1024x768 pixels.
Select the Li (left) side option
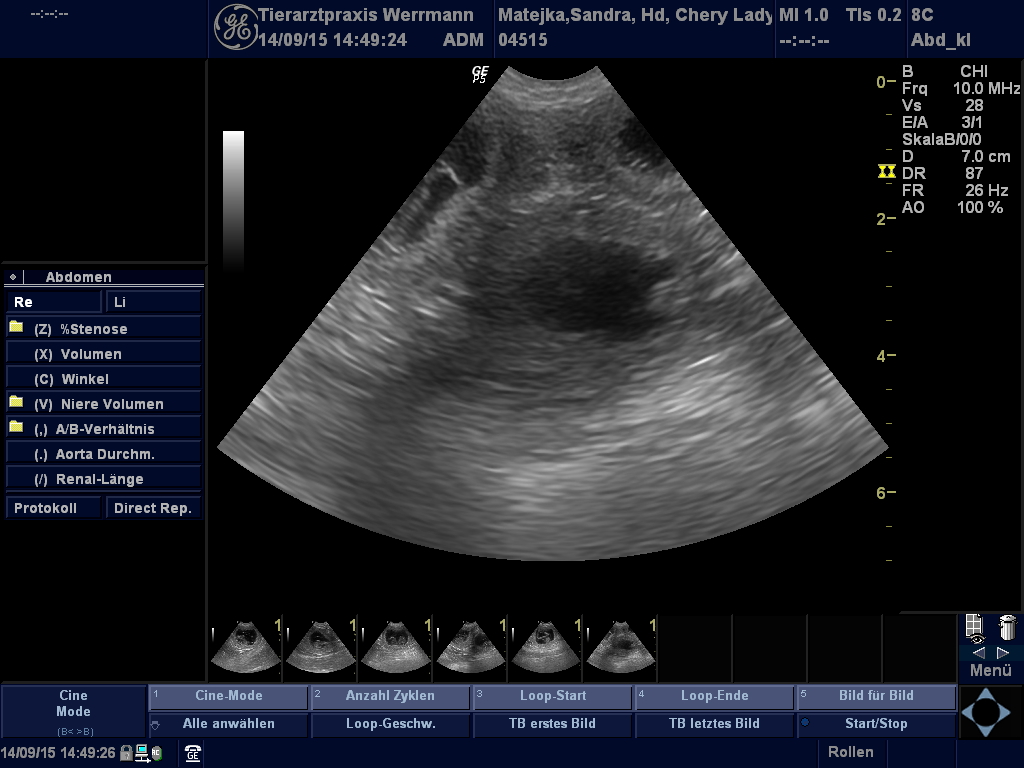point(153,302)
